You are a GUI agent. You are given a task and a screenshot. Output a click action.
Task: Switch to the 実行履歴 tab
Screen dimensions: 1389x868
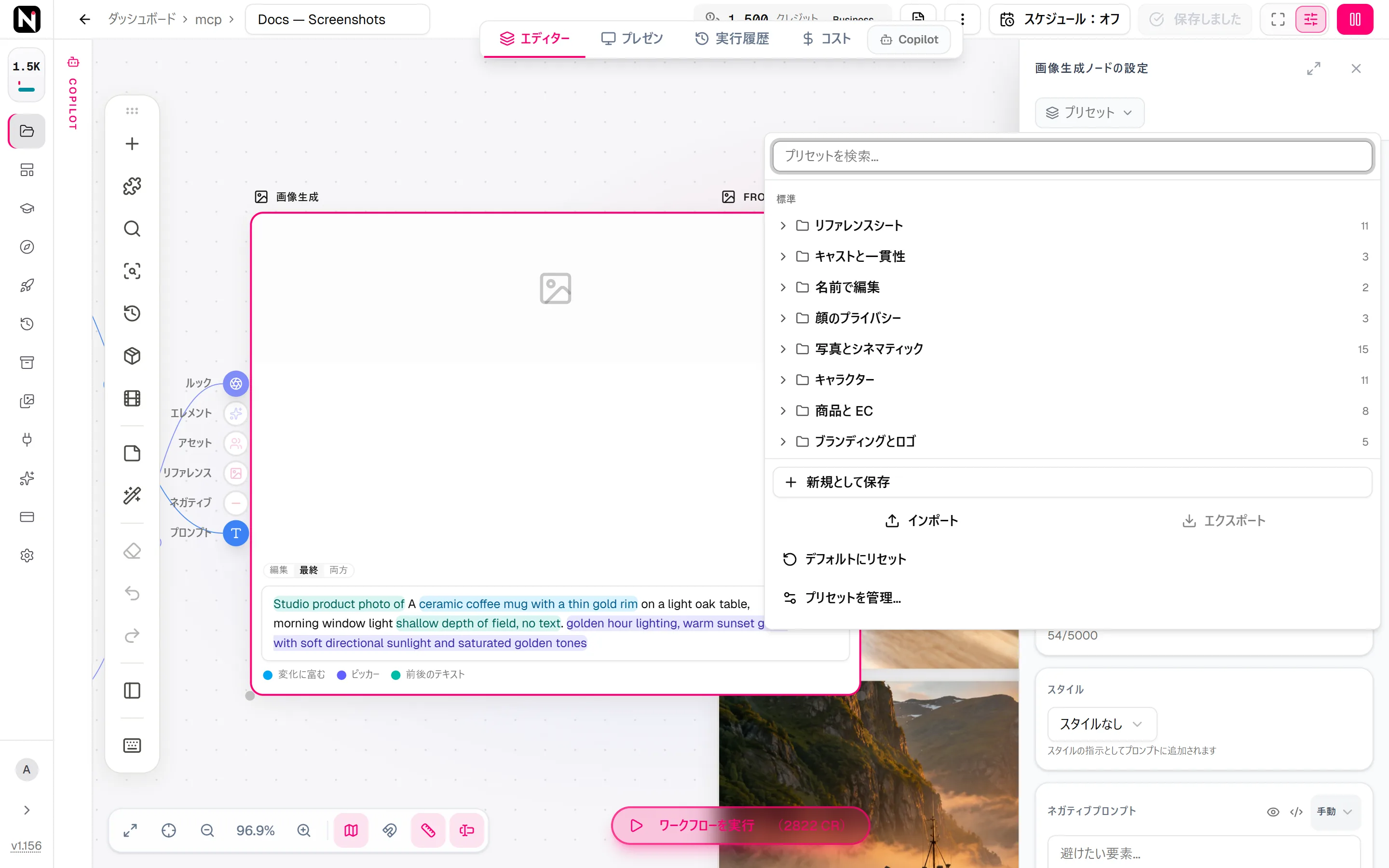[x=732, y=39]
